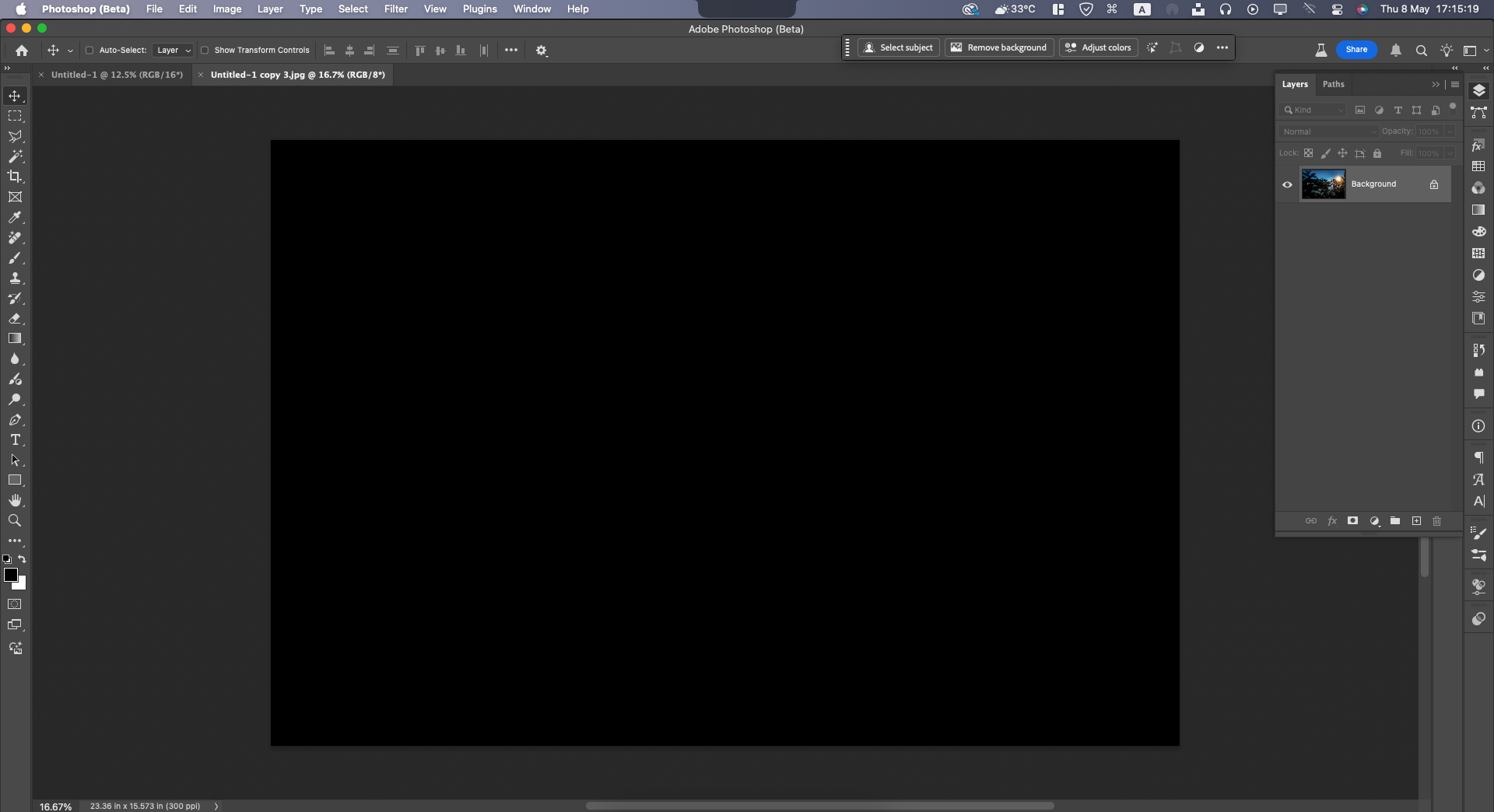Select the Gradient tool
Image resolution: width=1494 pixels, height=812 pixels.
coord(15,339)
